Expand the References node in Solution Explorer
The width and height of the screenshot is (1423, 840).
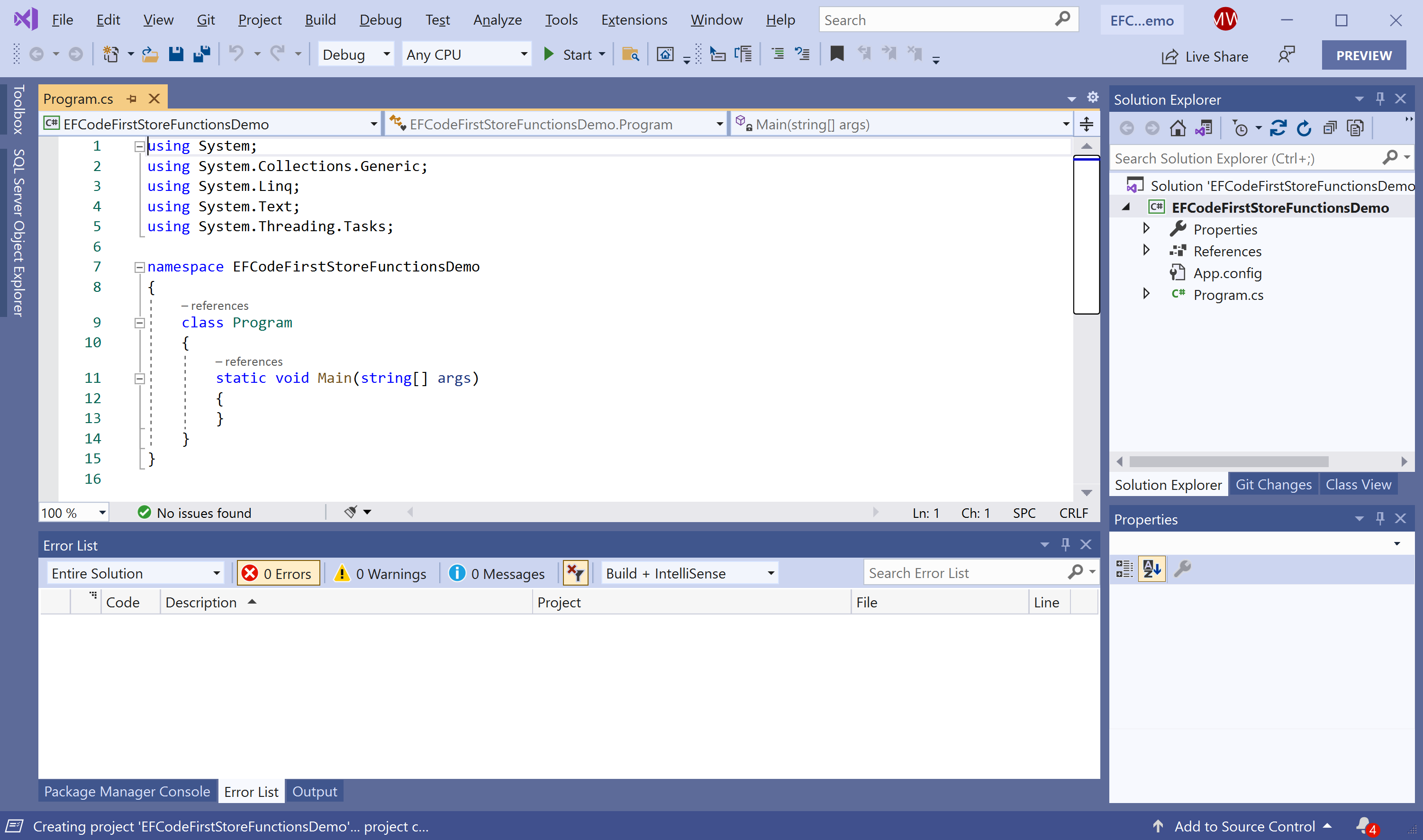coord(1146,250)
